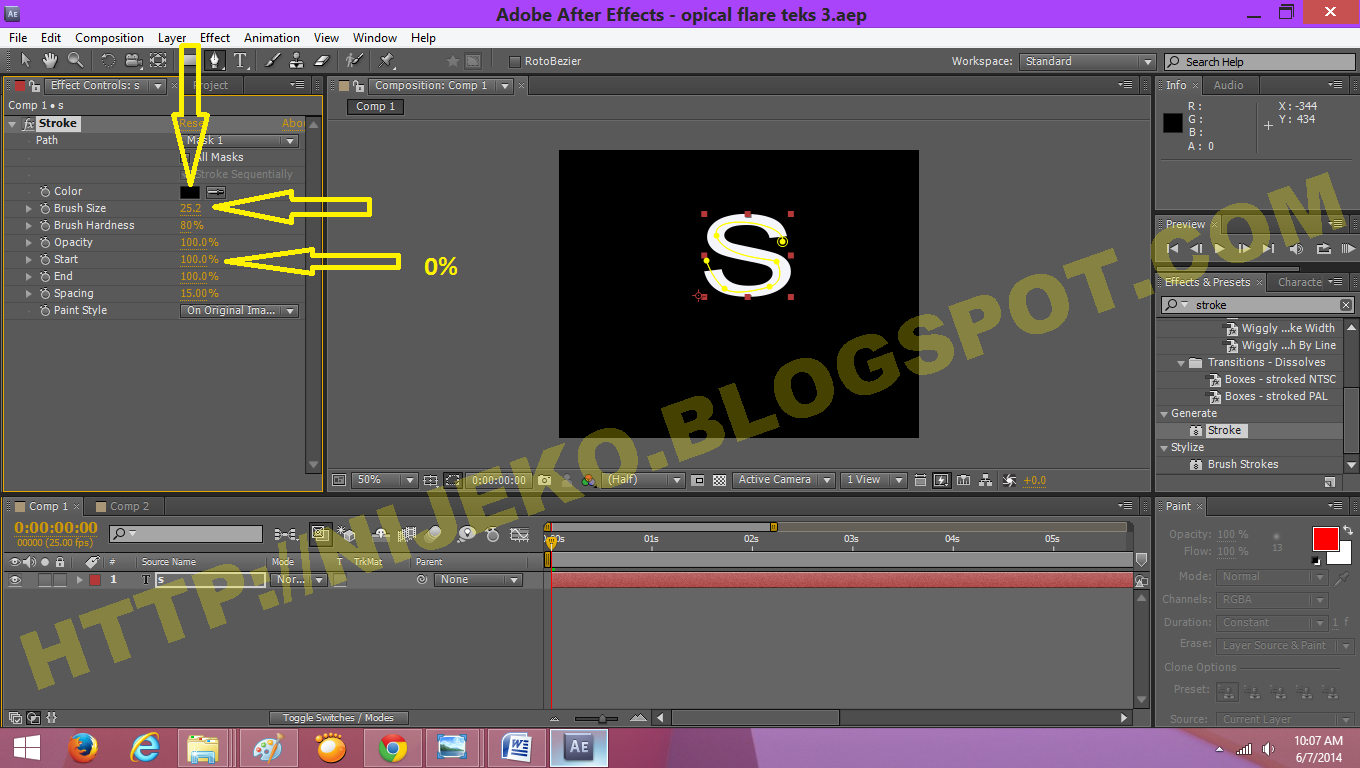Open the Paint Style dropdown

241,311
